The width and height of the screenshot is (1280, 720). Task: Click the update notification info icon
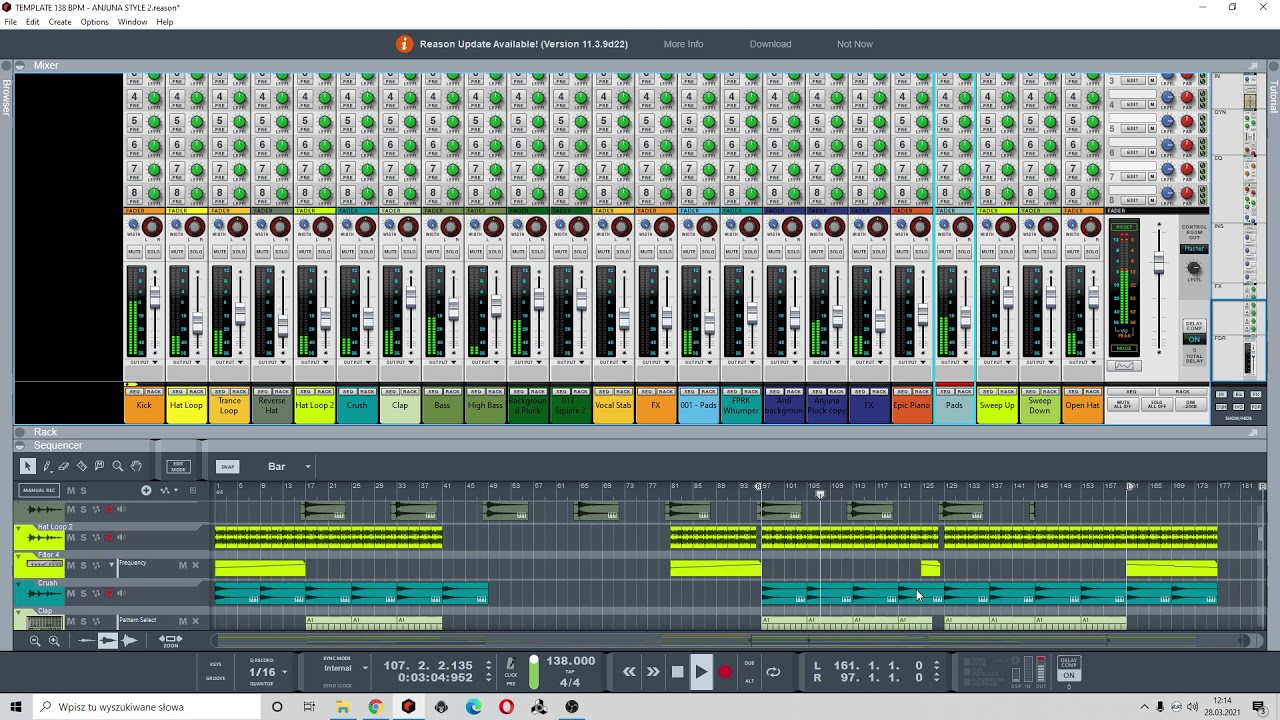coord(404,44)
